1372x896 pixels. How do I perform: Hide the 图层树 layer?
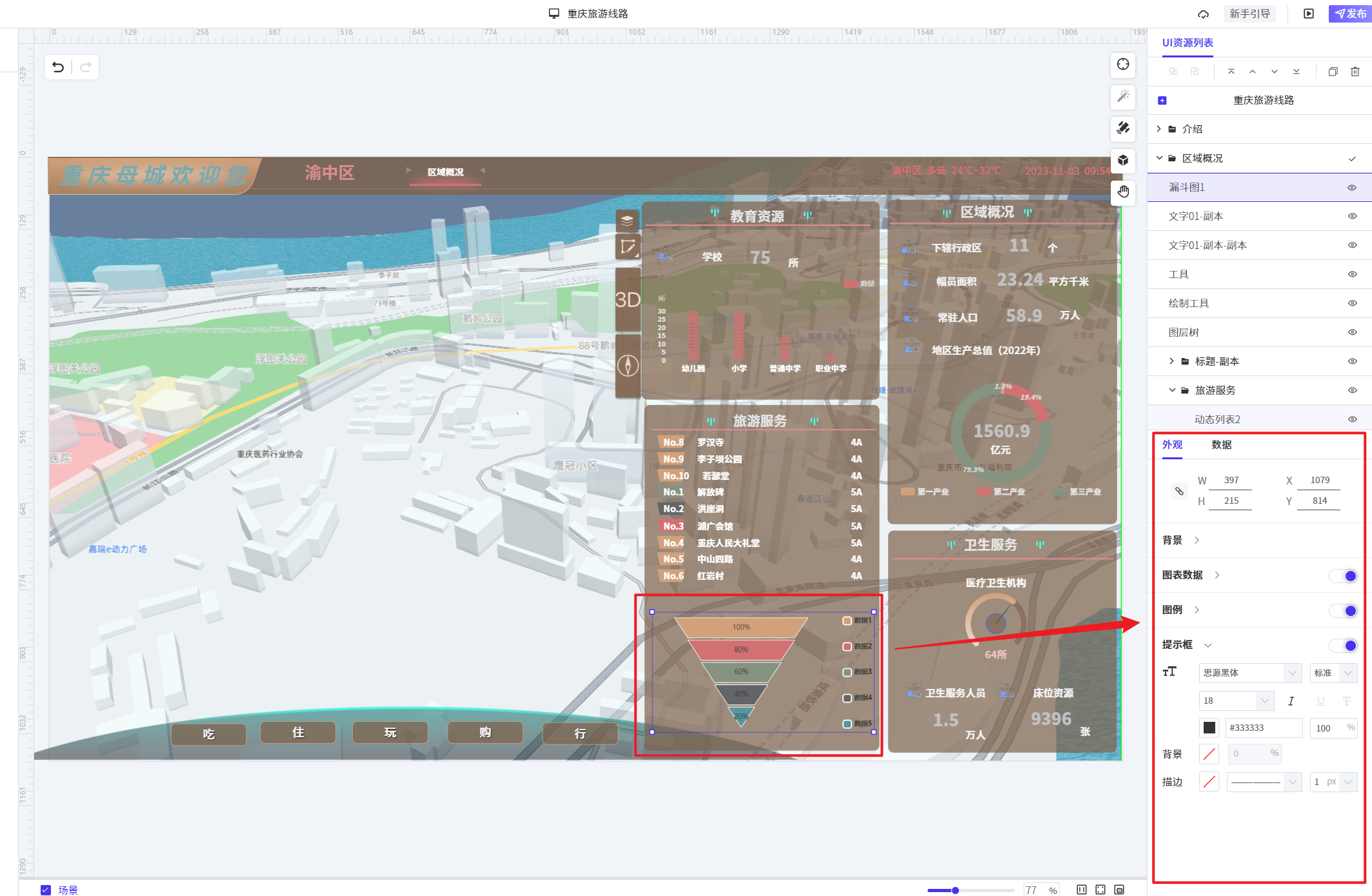1352,333
